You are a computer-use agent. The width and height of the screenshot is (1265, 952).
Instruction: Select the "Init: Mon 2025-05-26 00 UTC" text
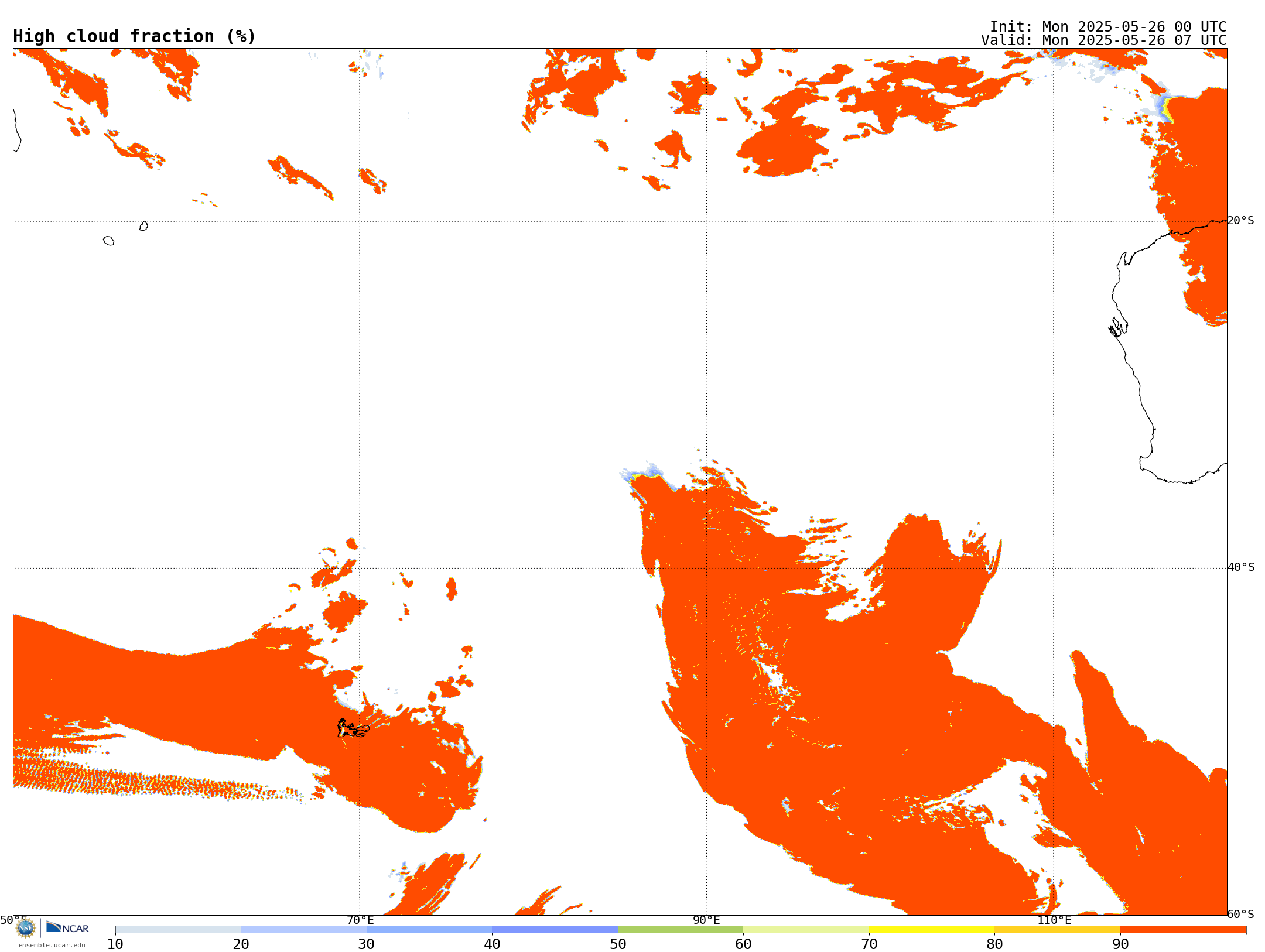pyautogui.click(x=1108, y=27)
